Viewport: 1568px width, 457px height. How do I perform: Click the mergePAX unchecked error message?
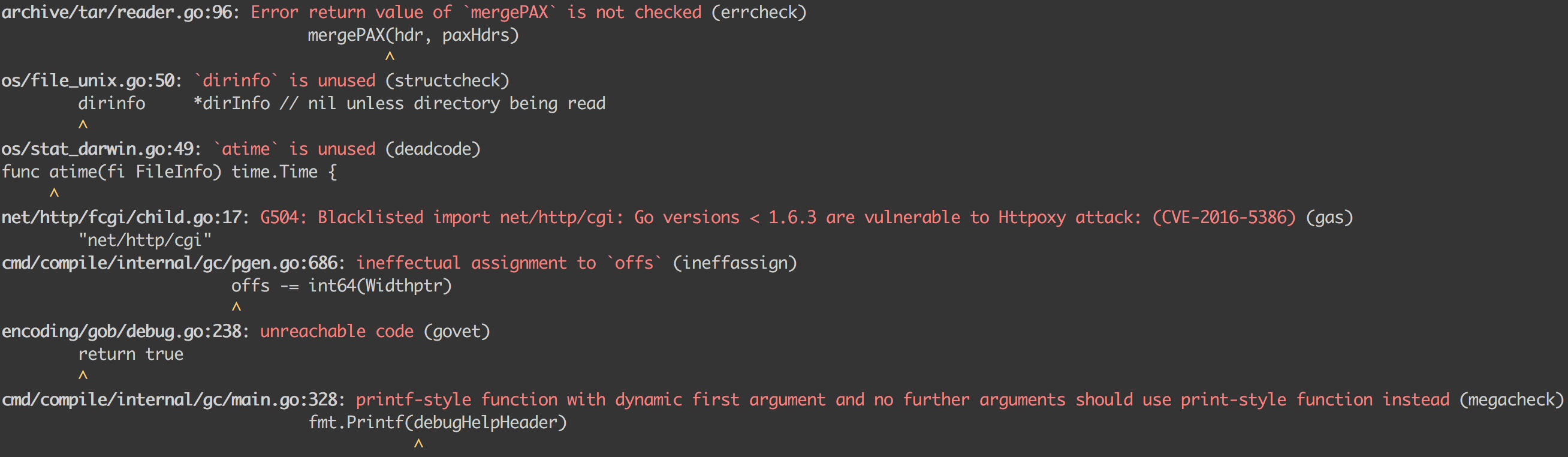pyautogui.click(x=475, y=12)
